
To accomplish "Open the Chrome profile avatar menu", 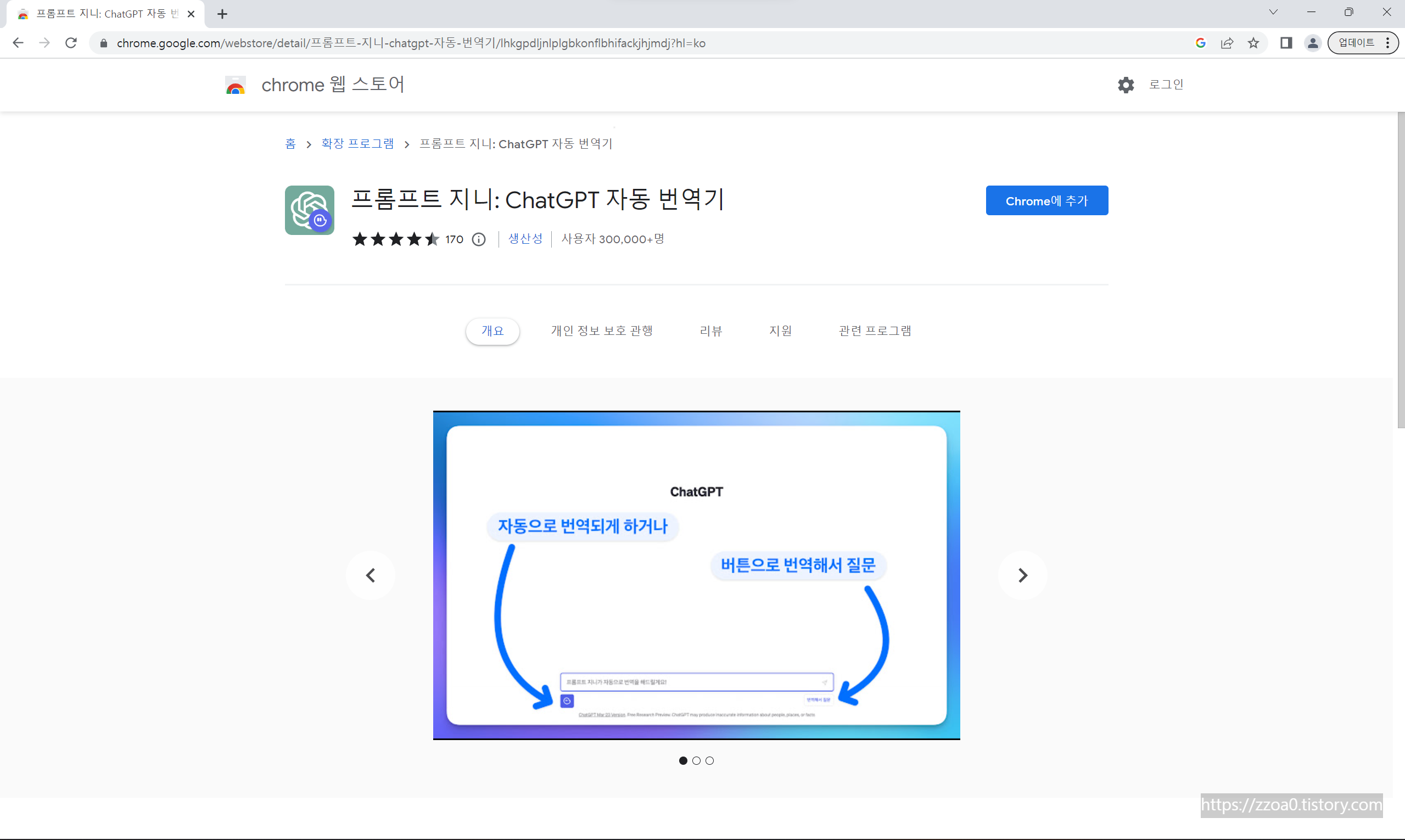I will (1312, 43).
